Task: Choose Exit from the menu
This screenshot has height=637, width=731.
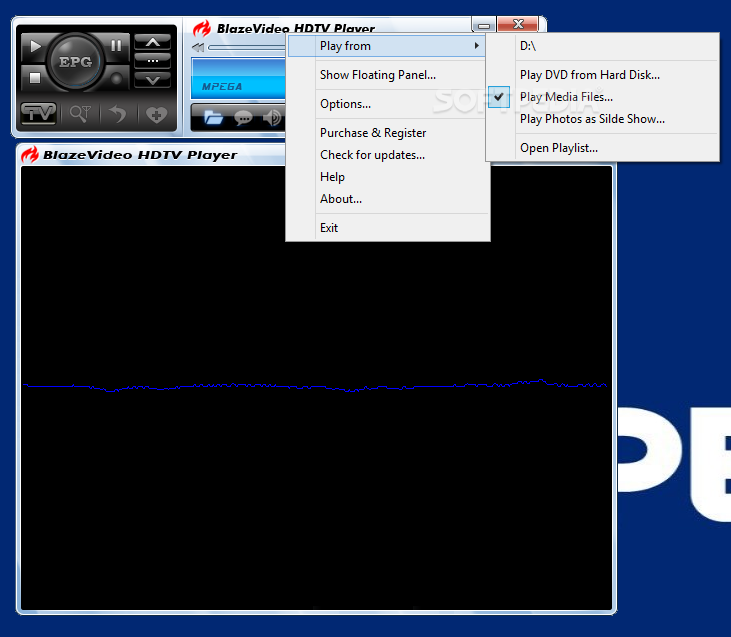Action: click(x=387, y=228)
